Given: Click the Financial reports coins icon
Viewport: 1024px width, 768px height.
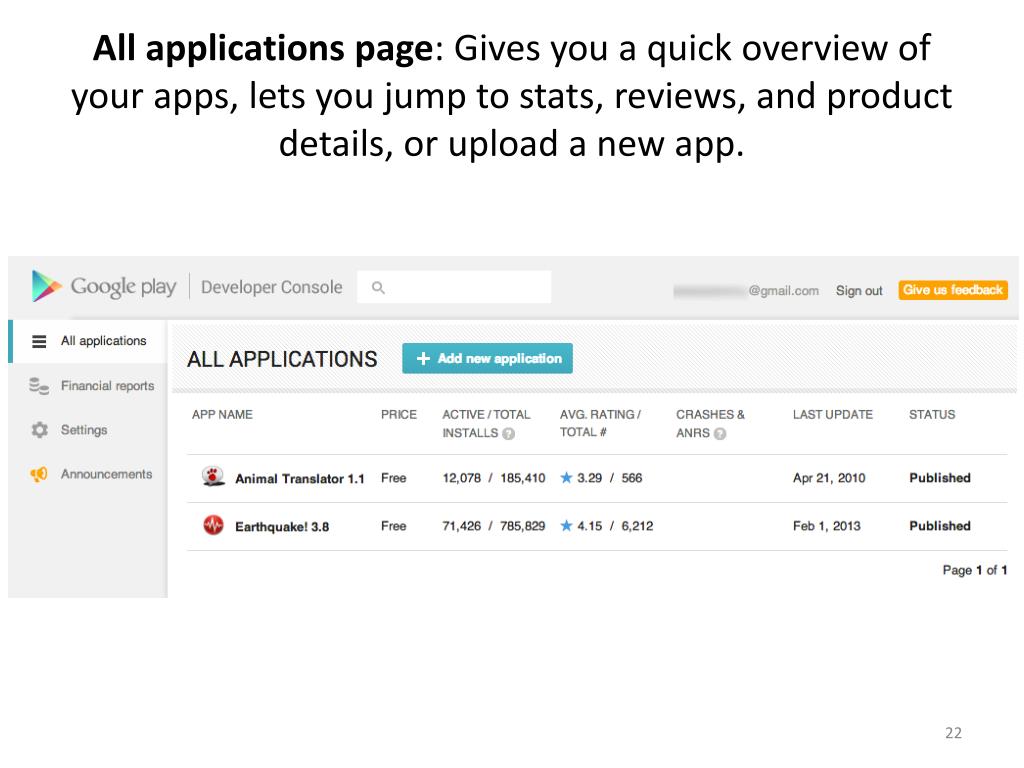Looking at the screenshot, I should pos(40,386).
